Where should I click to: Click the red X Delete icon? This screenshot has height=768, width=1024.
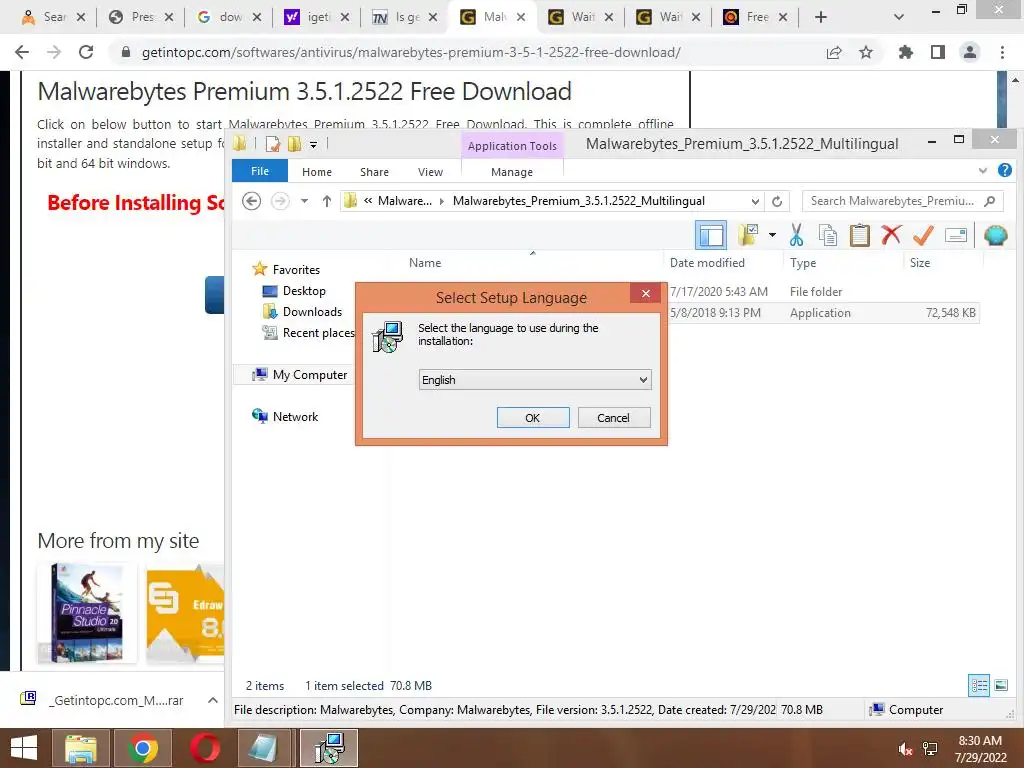coord(891,234)
